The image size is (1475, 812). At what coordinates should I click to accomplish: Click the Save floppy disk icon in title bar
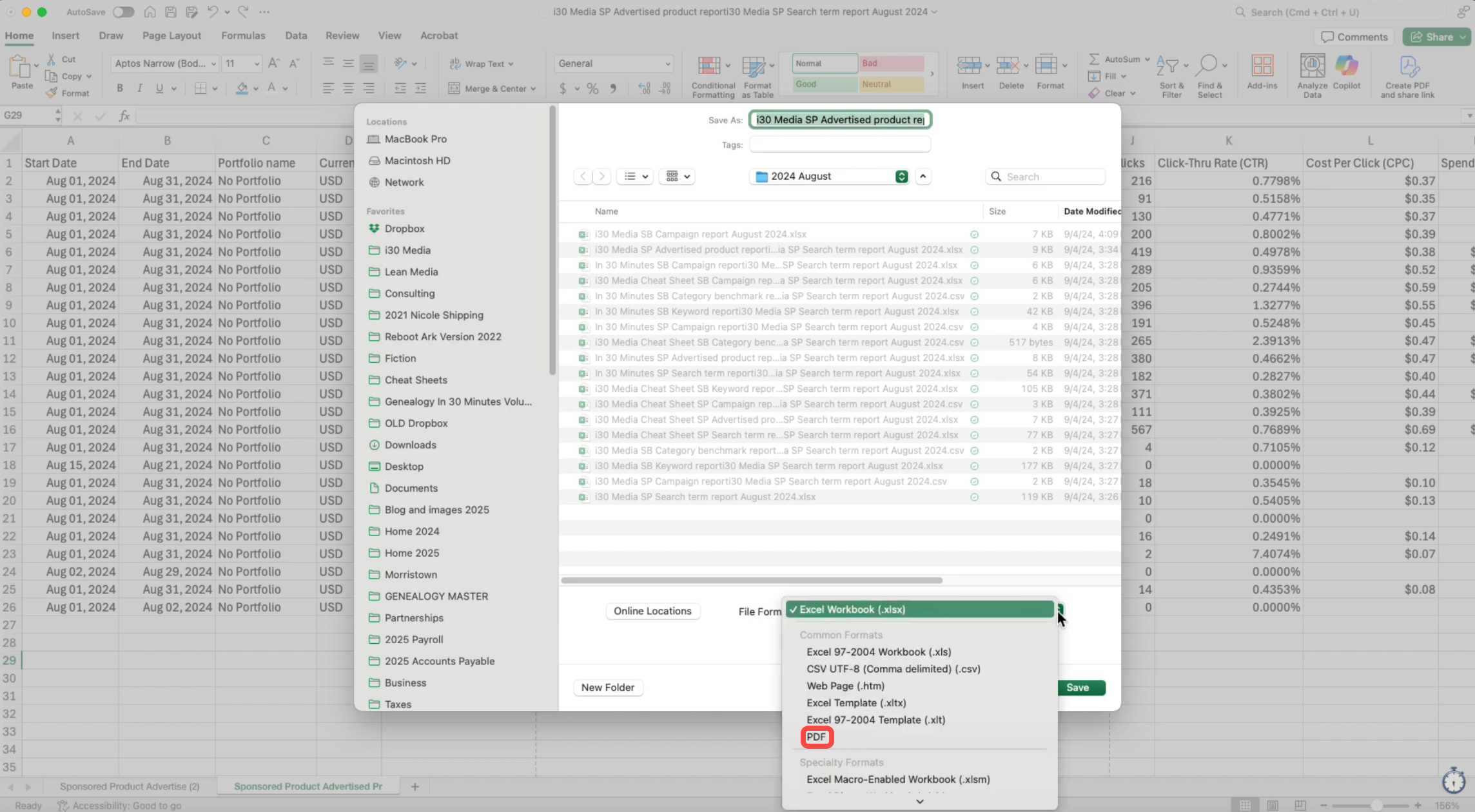tap(171, 12)
